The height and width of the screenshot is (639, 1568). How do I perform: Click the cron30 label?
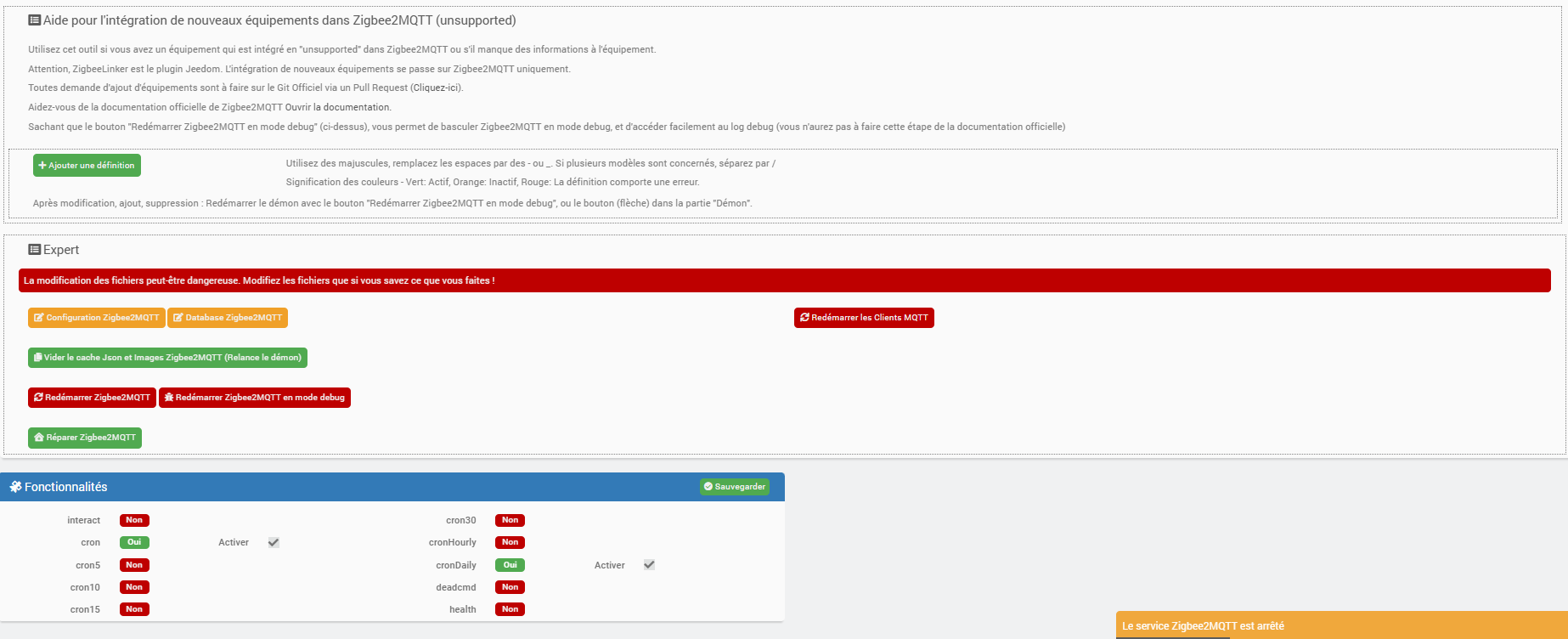click(461, 520)
